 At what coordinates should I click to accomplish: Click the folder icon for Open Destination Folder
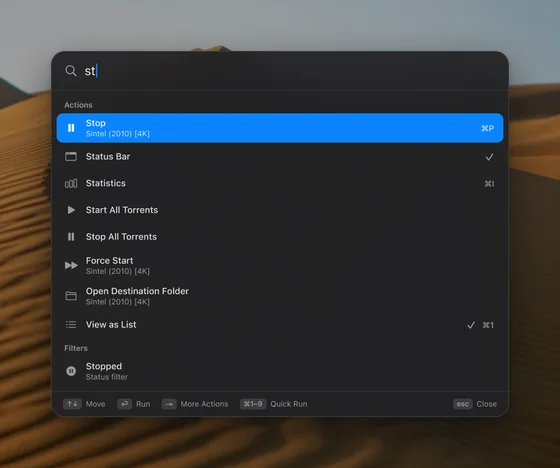pos(71,296)
